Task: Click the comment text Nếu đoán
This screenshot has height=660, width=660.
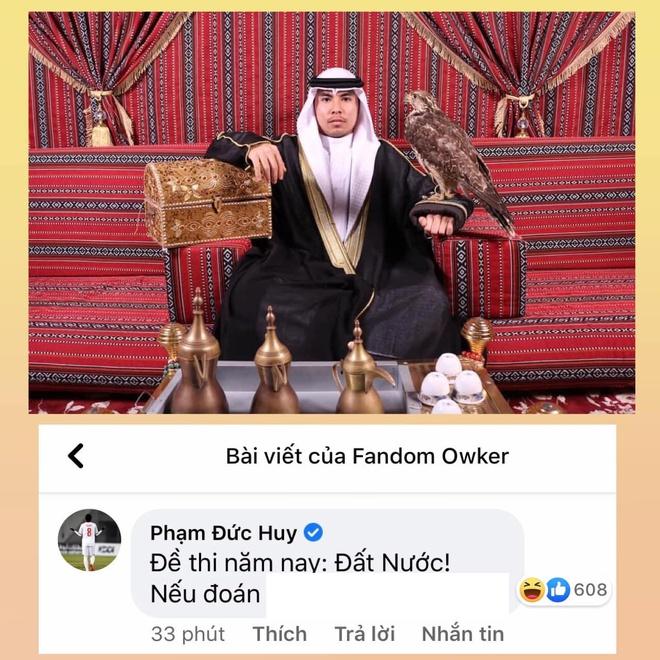Action: point(205,594)
